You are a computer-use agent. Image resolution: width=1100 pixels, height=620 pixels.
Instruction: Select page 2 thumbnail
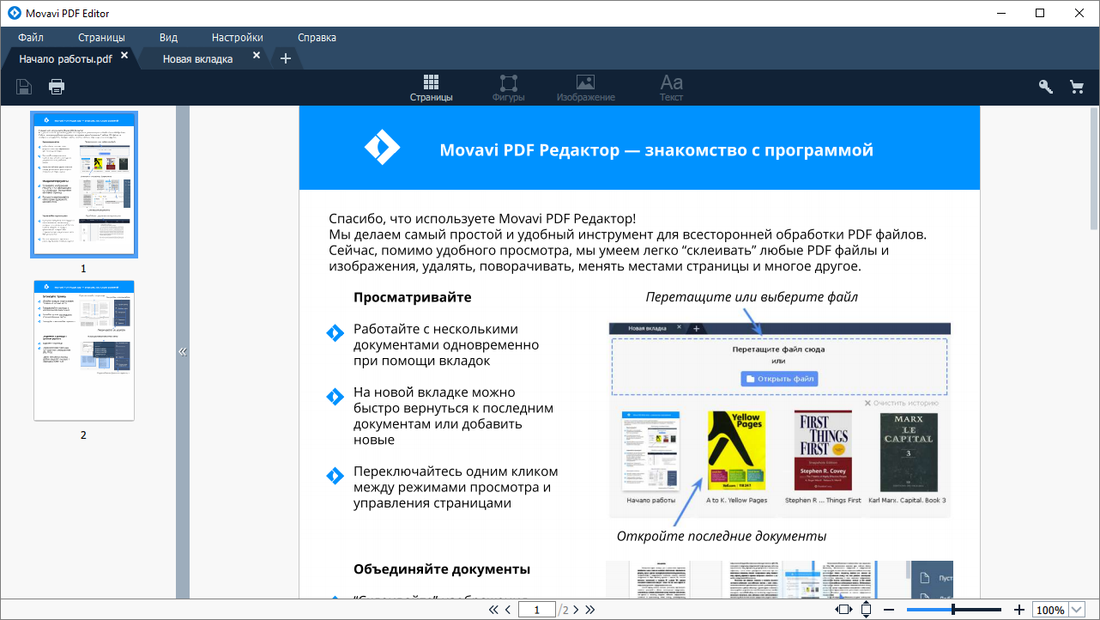[x=83, y=350]
